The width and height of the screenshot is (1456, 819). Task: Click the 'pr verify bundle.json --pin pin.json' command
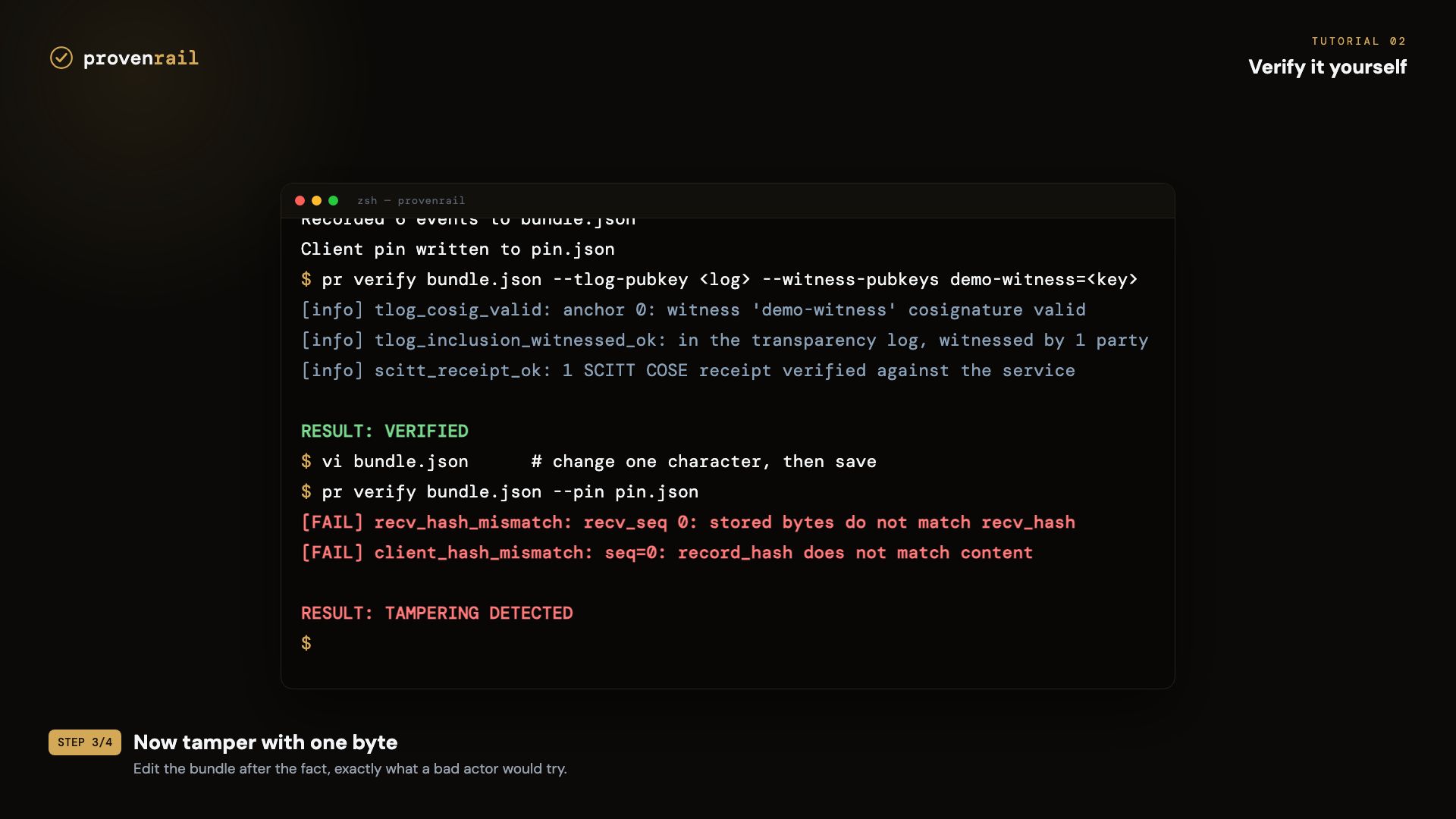[500, 492]
